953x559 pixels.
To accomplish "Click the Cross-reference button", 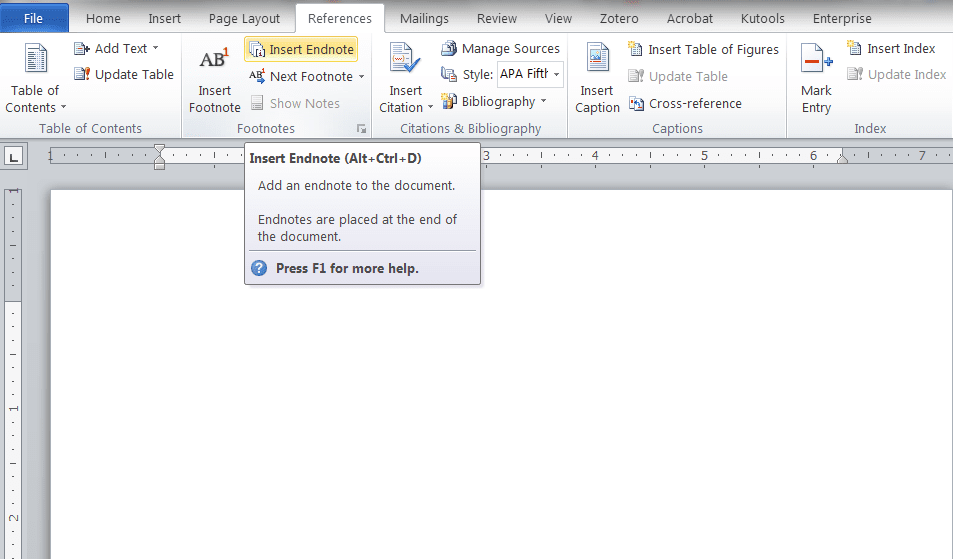I will point(685,103).
